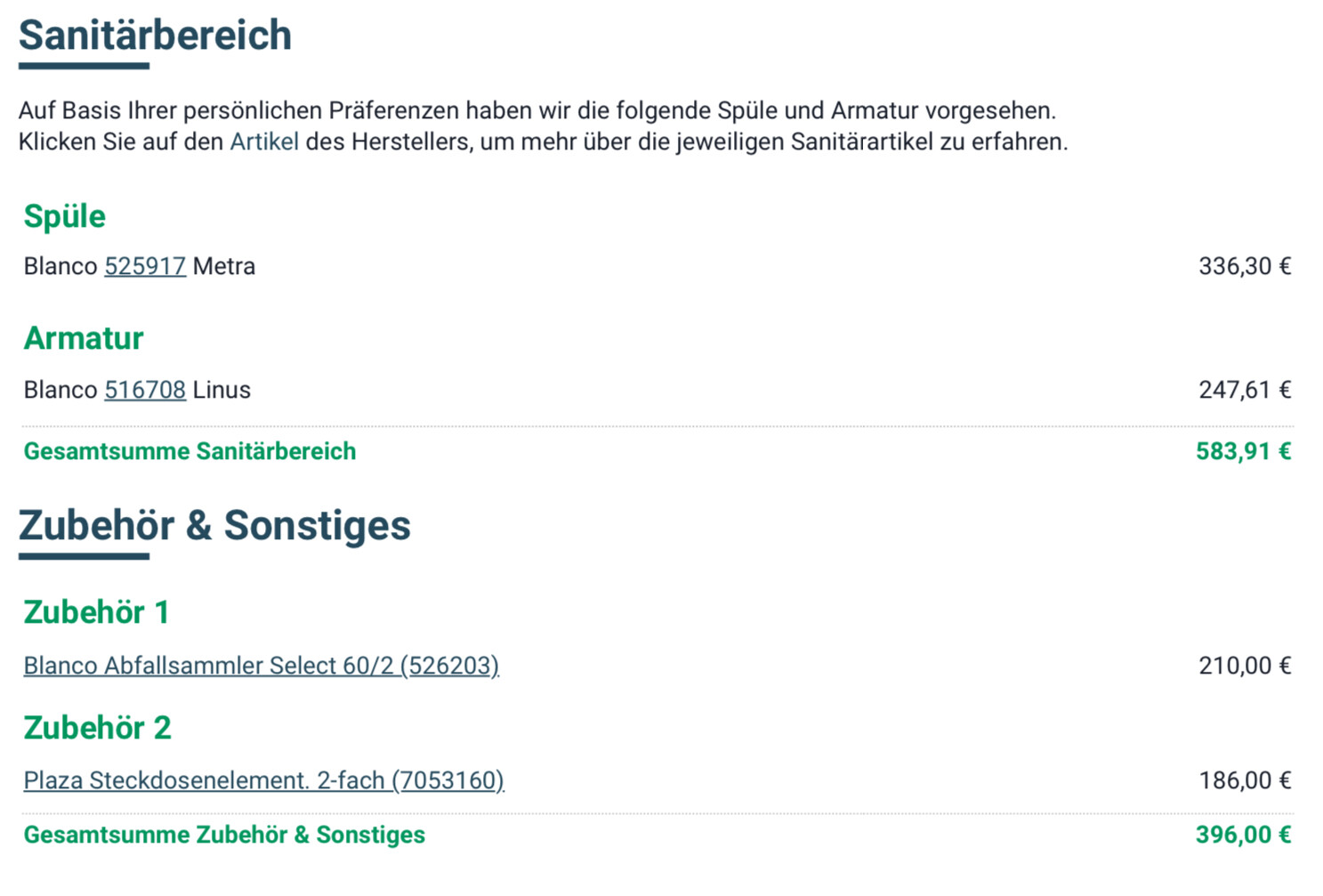
Task: Click the 186,00 € socket element price
Action: click(x=1244, y=780)
